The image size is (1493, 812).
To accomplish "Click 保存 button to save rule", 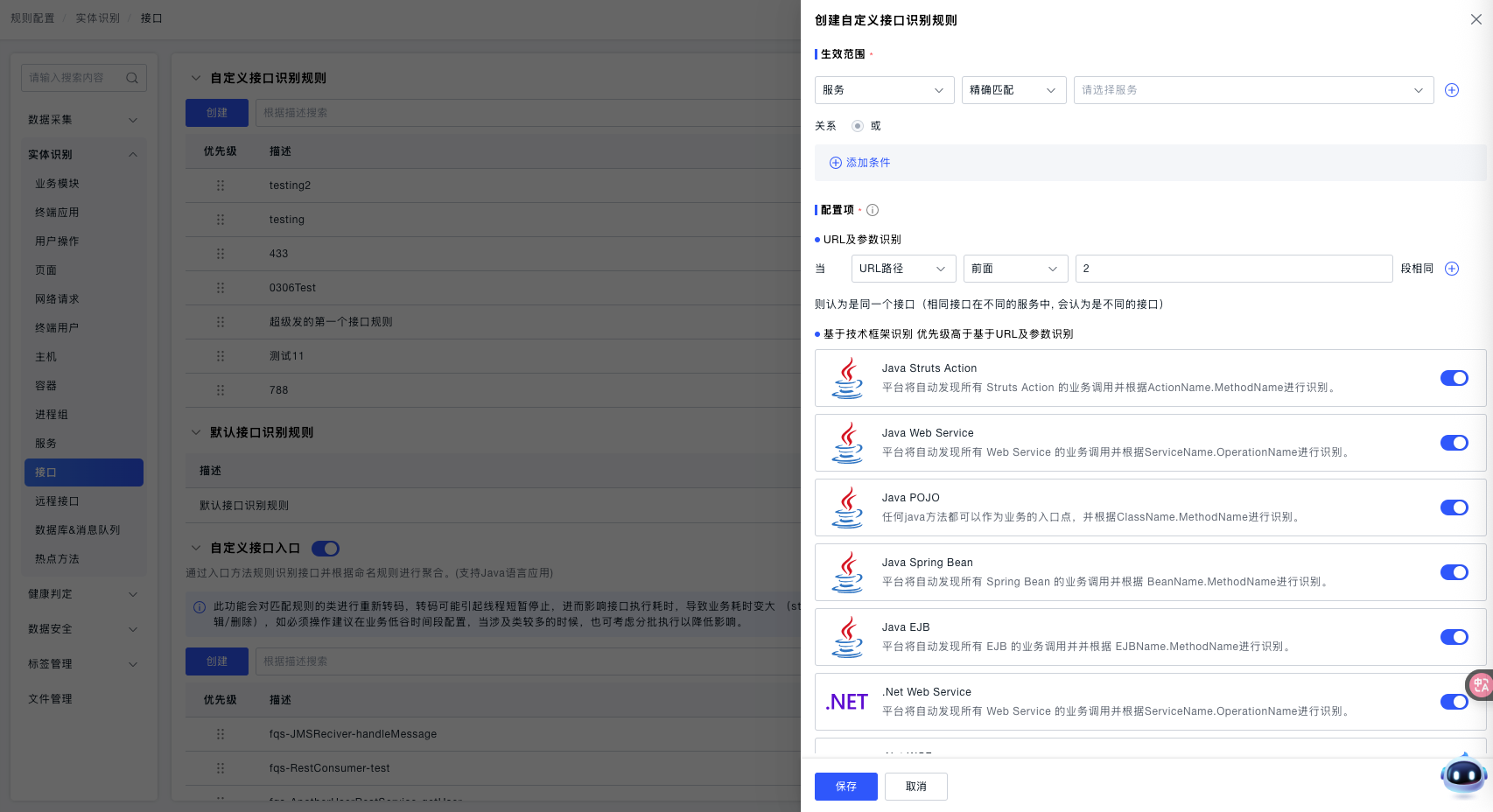I will [845, 787].
